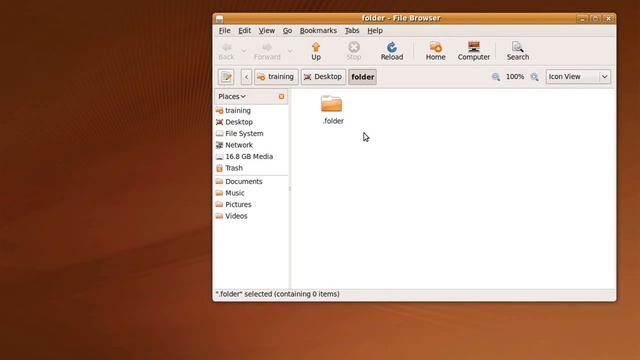640x360 pixels.
Task: Open the Forward history dropdown arrow
Action: [290, 51]
